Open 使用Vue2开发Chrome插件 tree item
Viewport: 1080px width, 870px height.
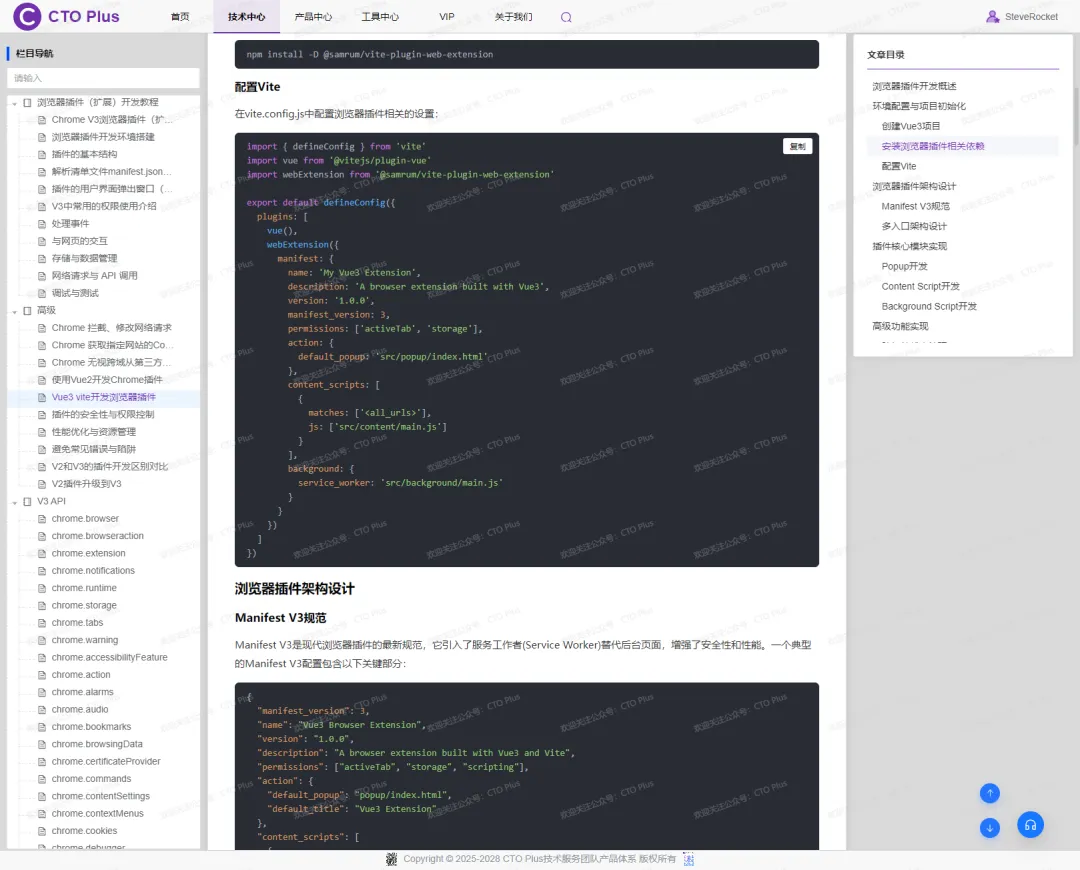[x=107, y=380]
